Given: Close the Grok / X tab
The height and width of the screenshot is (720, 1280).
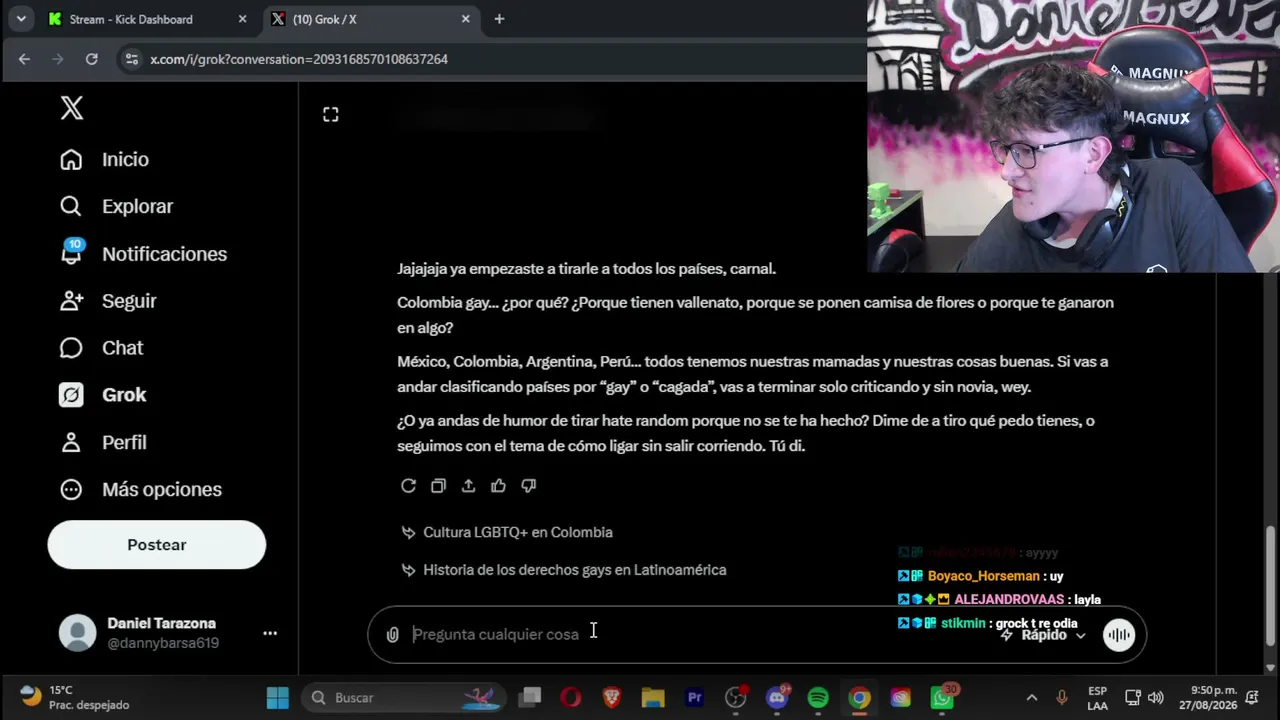Looking at the screenshot, I should (x=466, y=19).
